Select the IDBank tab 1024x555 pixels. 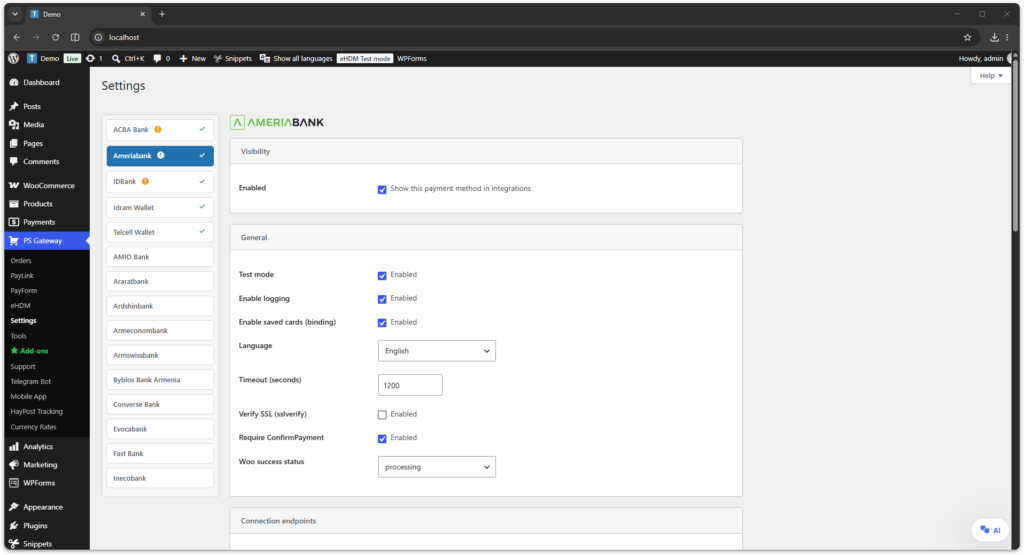(x=160, y=182)
